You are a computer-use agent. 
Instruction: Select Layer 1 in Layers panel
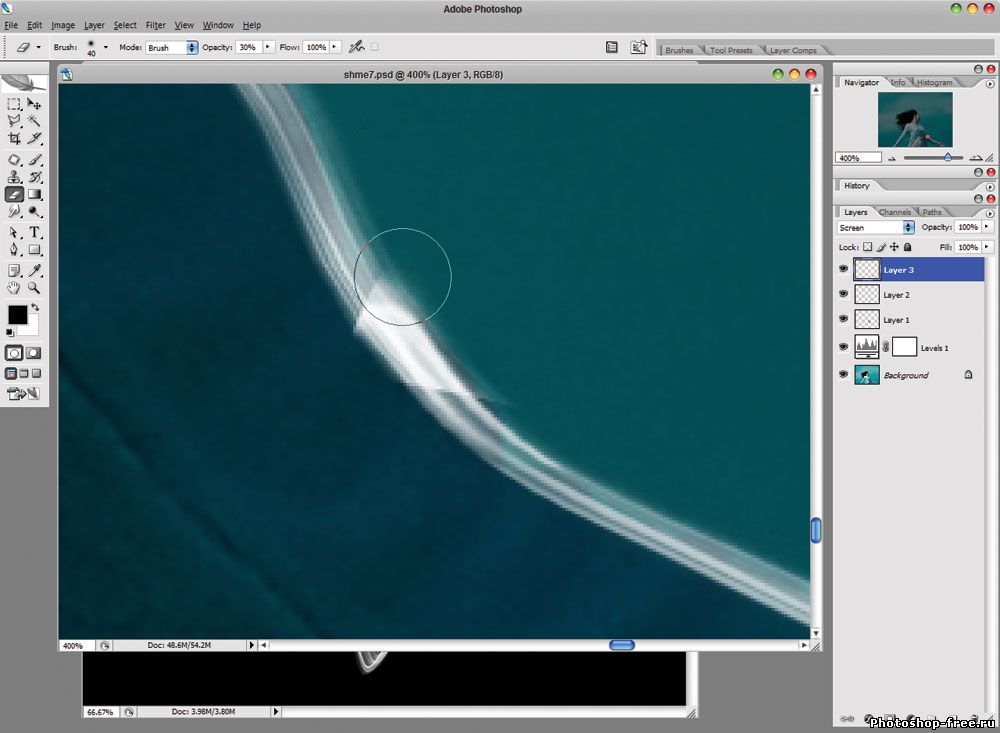(896, 320)
